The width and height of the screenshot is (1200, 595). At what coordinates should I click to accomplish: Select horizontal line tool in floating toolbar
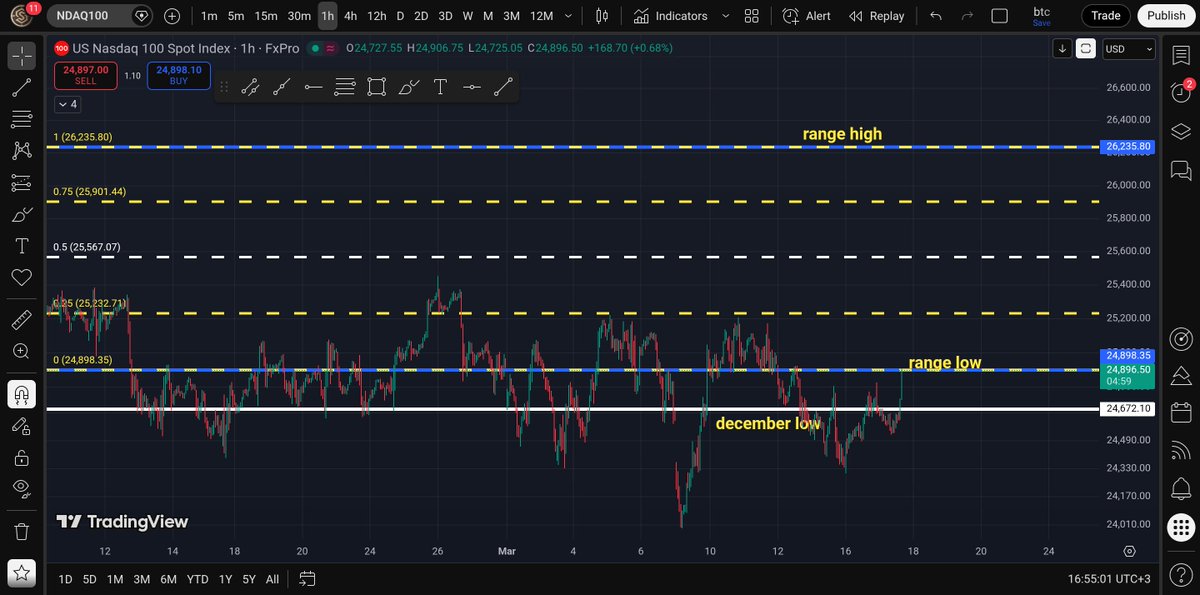click(x=471, y=87)
